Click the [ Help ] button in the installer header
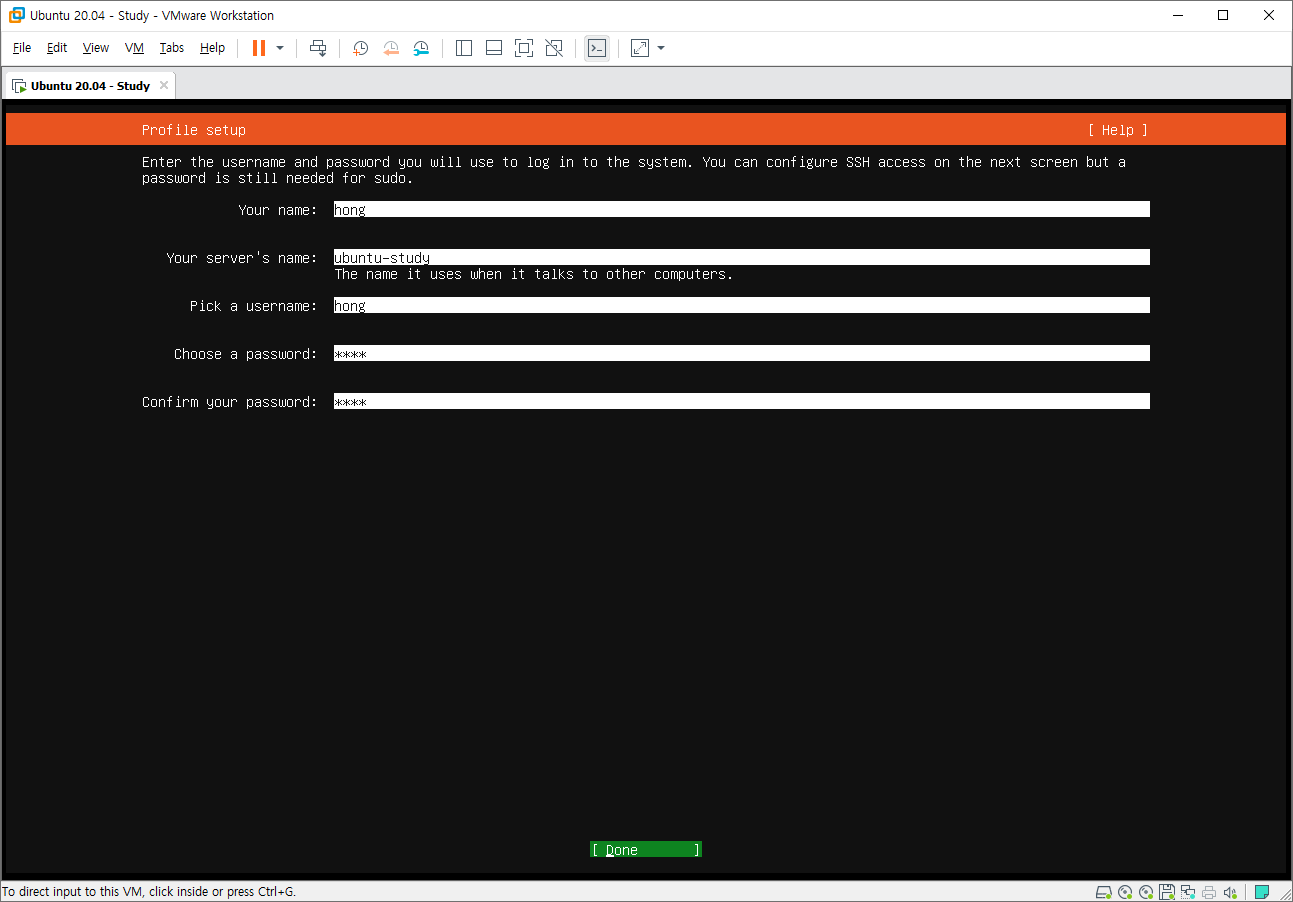 (x=1118, y=130)
